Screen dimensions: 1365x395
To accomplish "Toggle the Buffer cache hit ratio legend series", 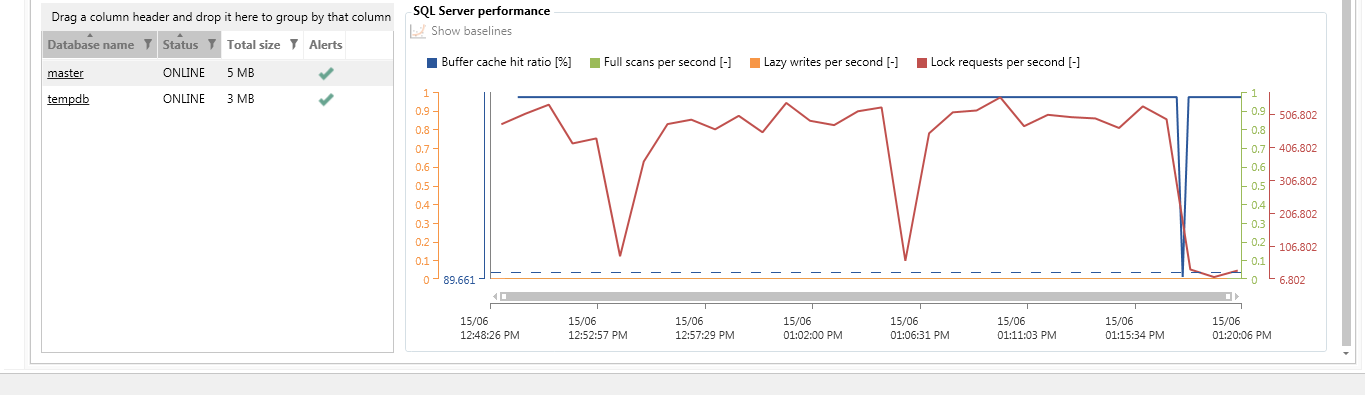I will click(499, 62).
